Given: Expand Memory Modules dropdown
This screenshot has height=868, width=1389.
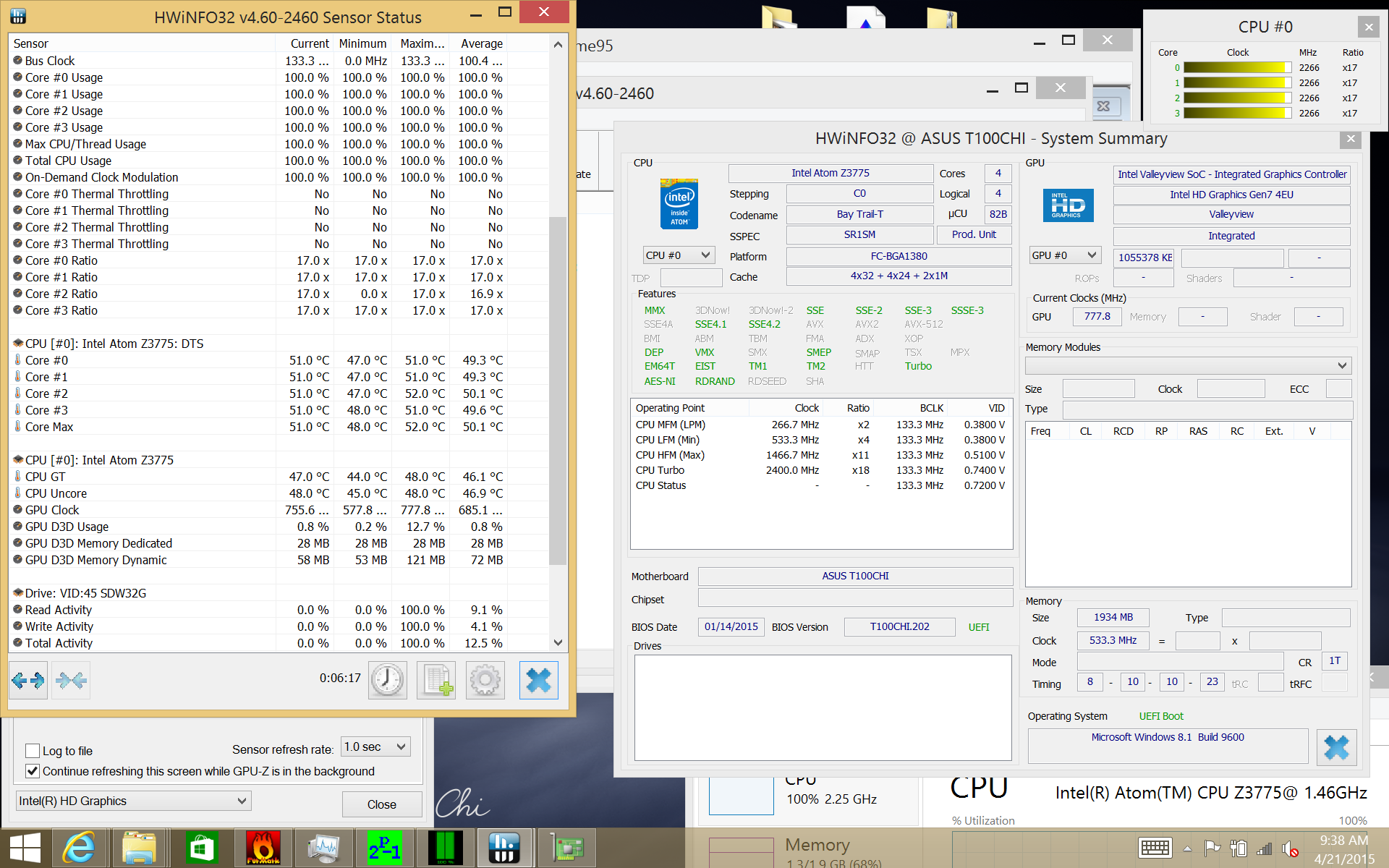Looking at the screenshot, I should coord(1188,365).
